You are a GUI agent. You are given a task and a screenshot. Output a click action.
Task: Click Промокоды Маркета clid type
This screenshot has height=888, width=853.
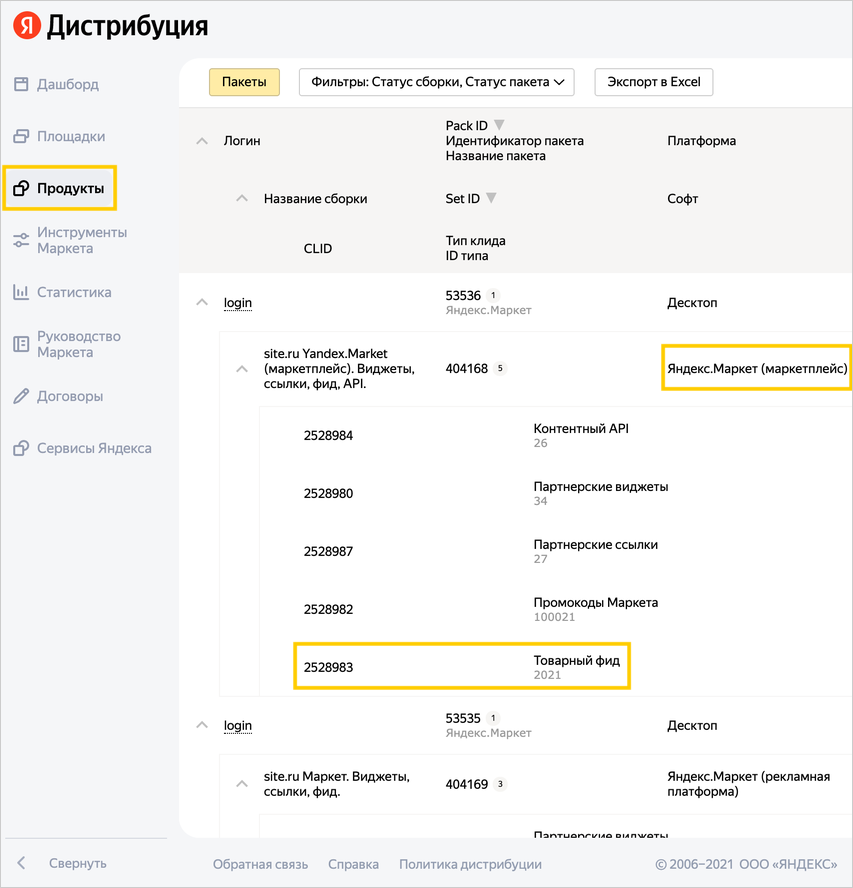tap(596, 603)
